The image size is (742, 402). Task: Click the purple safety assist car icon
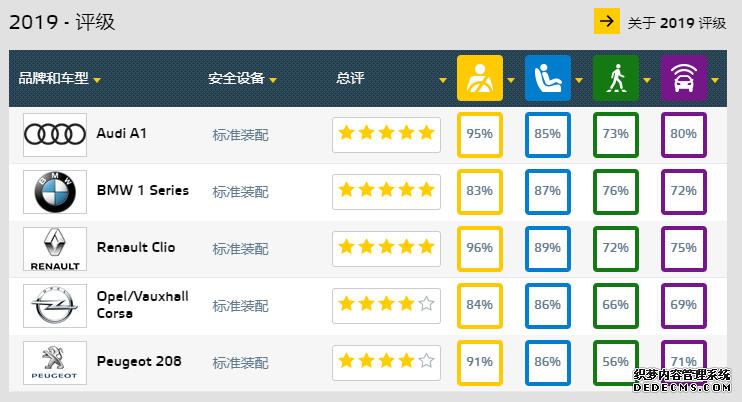tap(684, 78)
